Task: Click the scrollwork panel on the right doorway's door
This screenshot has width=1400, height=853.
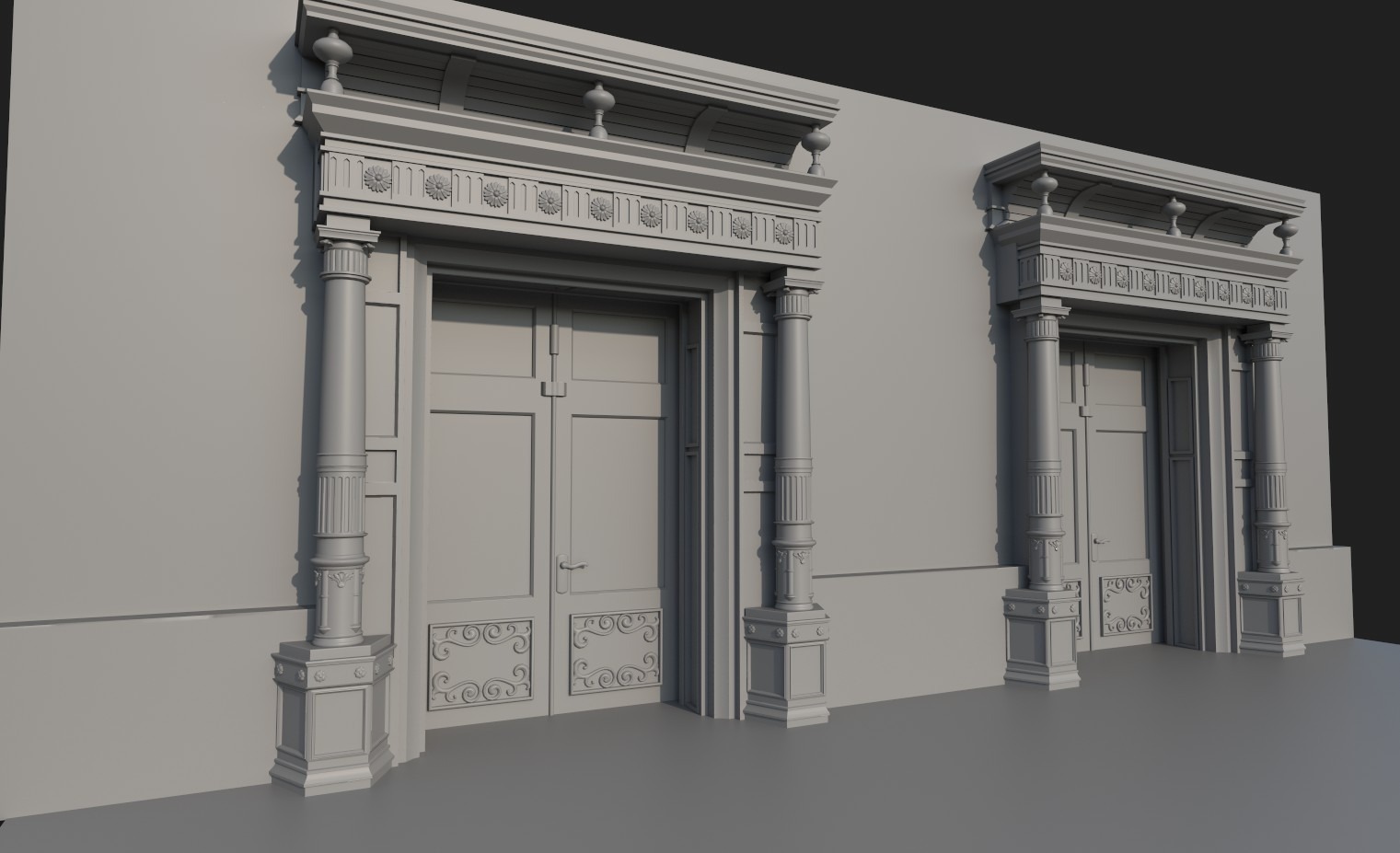Action: click(1126, 605)
